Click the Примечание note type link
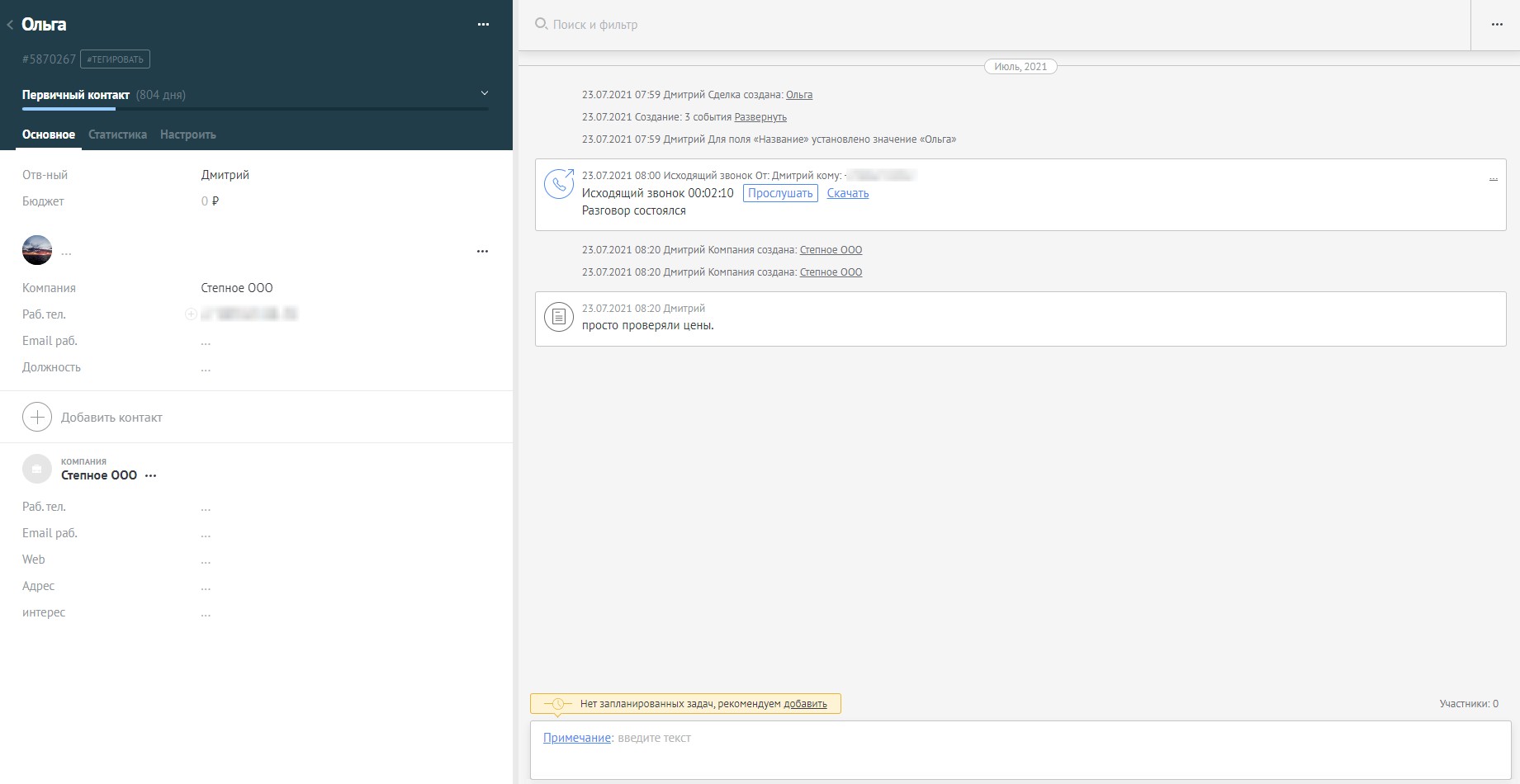This screenshot has height=784, width=1520. click(576, 738)
